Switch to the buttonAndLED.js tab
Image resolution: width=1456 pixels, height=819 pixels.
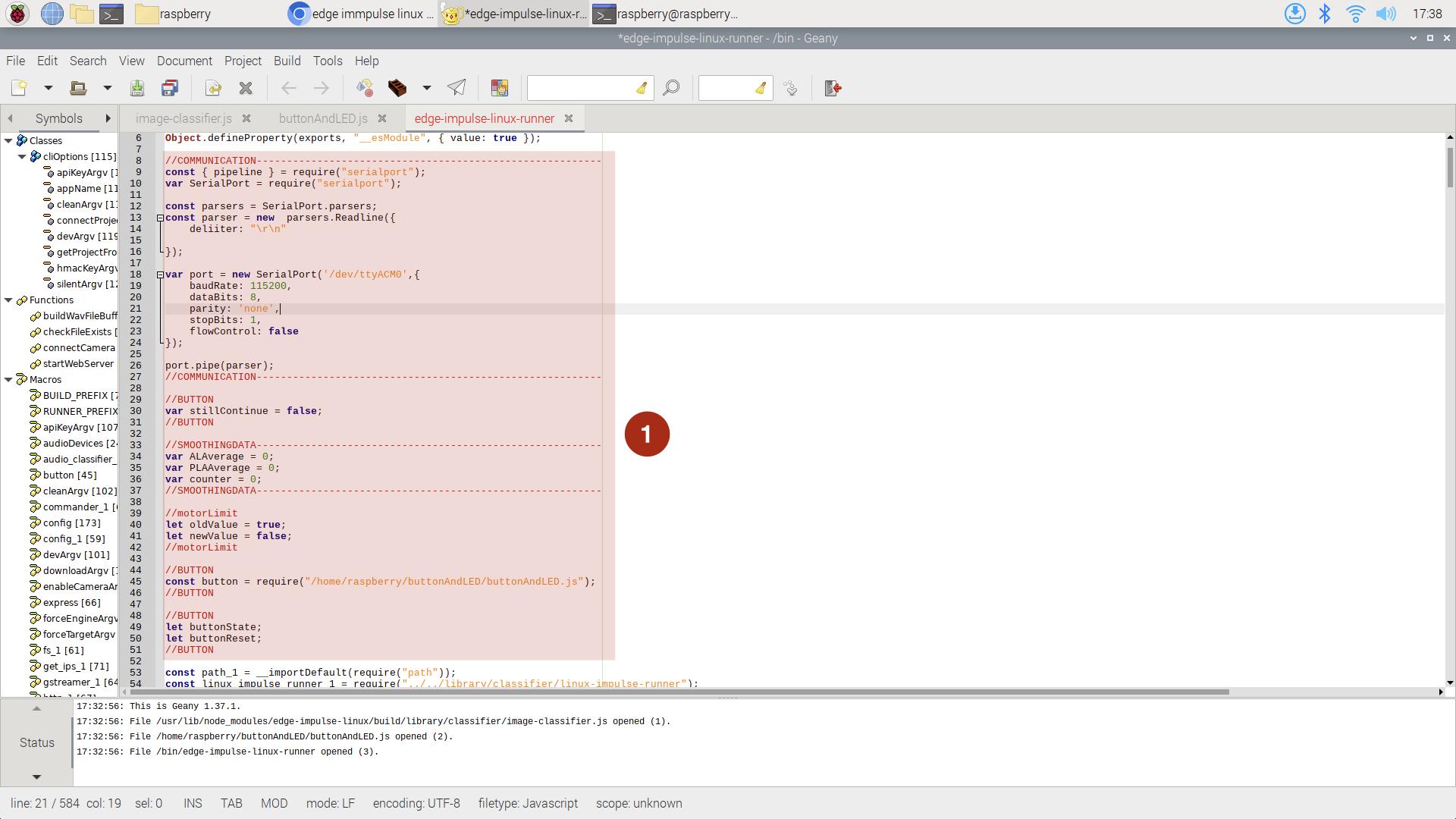click(x=323, y=118)
